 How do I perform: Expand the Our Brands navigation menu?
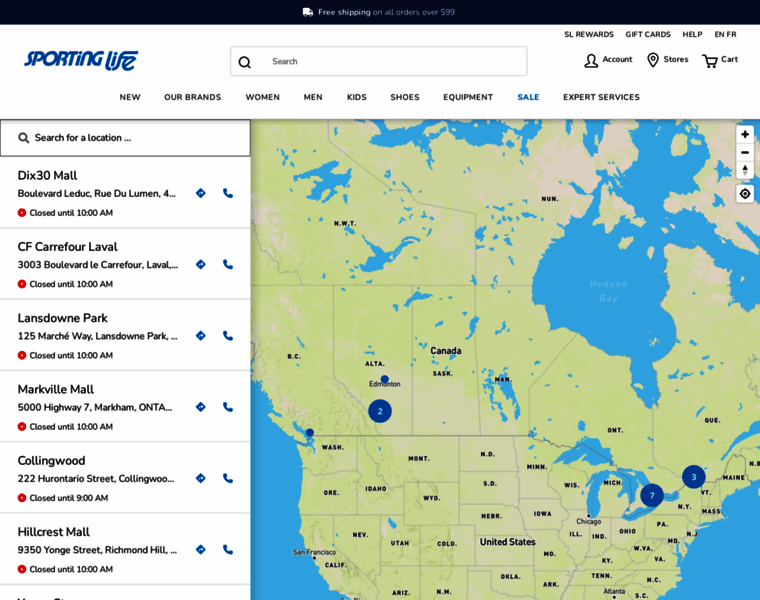point(192,97)
